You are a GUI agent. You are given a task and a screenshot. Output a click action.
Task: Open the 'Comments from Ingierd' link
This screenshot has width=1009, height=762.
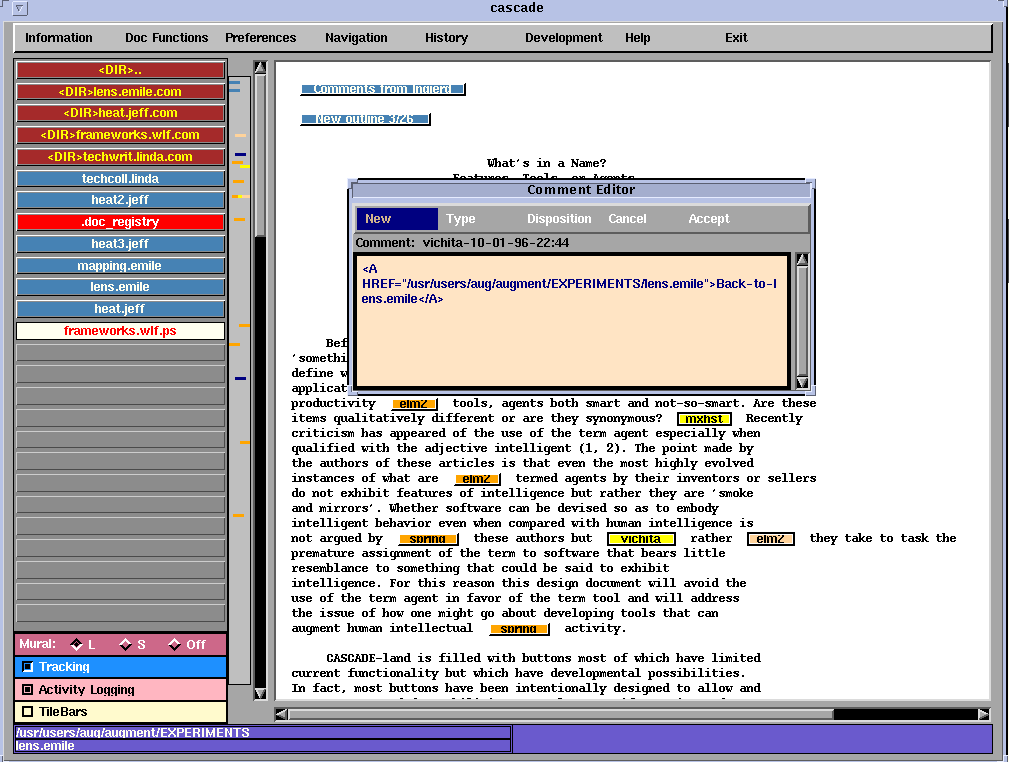click(x=382, y=89)
